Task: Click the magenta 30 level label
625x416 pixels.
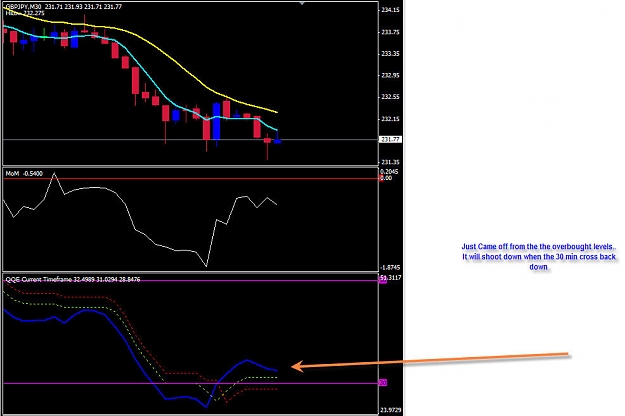Action: (x=383, y=383)
